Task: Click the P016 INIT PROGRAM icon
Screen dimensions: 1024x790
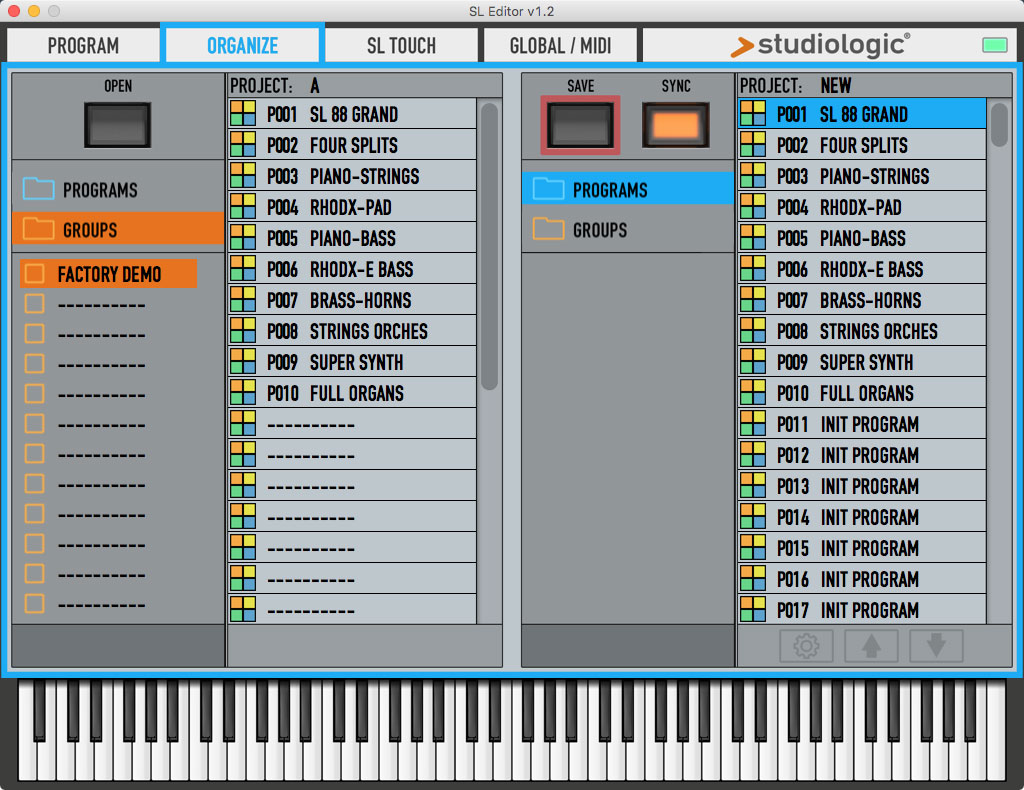Action: point(753,578)
